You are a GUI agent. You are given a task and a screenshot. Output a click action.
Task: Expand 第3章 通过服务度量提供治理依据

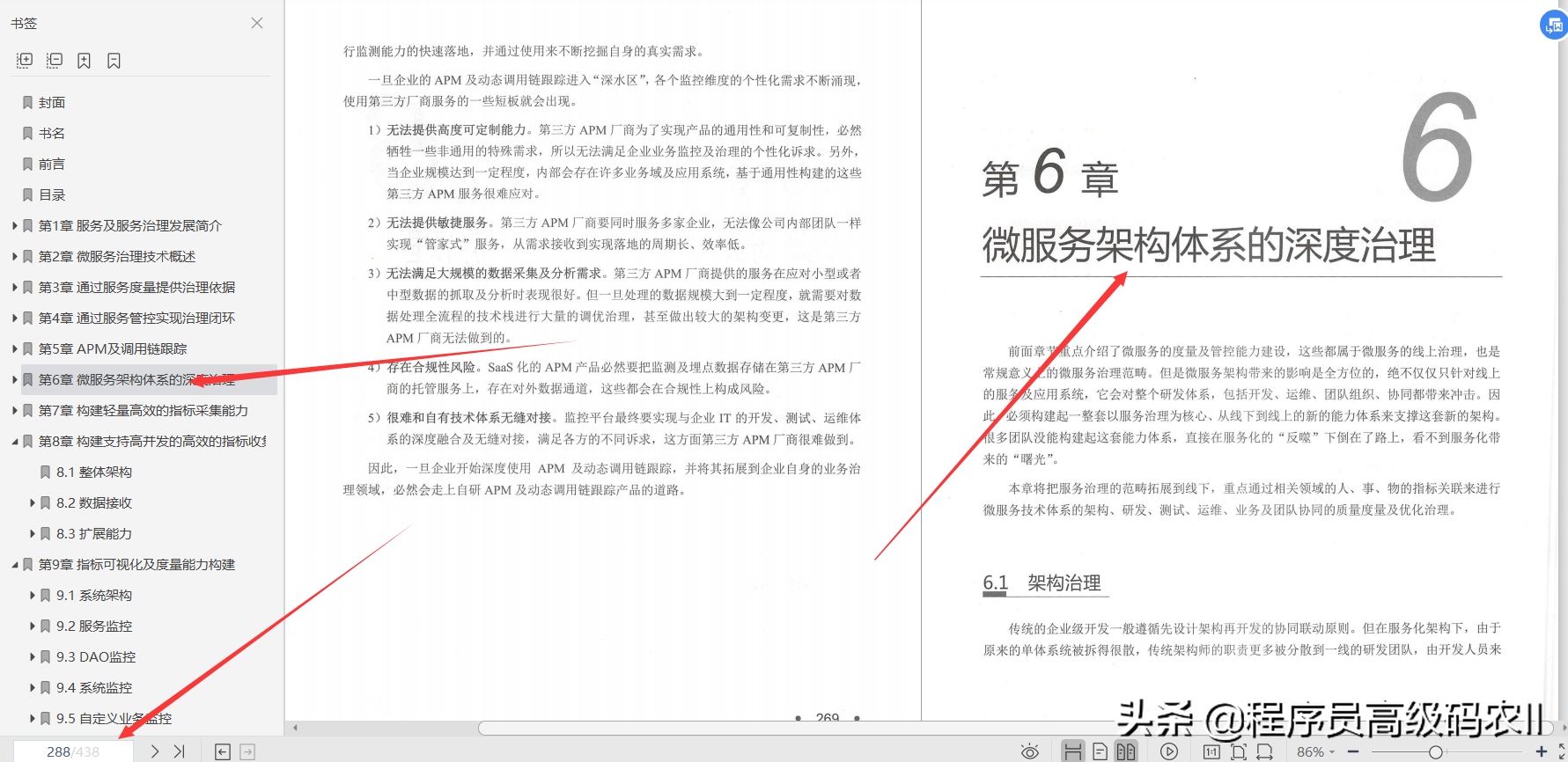(x=15, y=287)
